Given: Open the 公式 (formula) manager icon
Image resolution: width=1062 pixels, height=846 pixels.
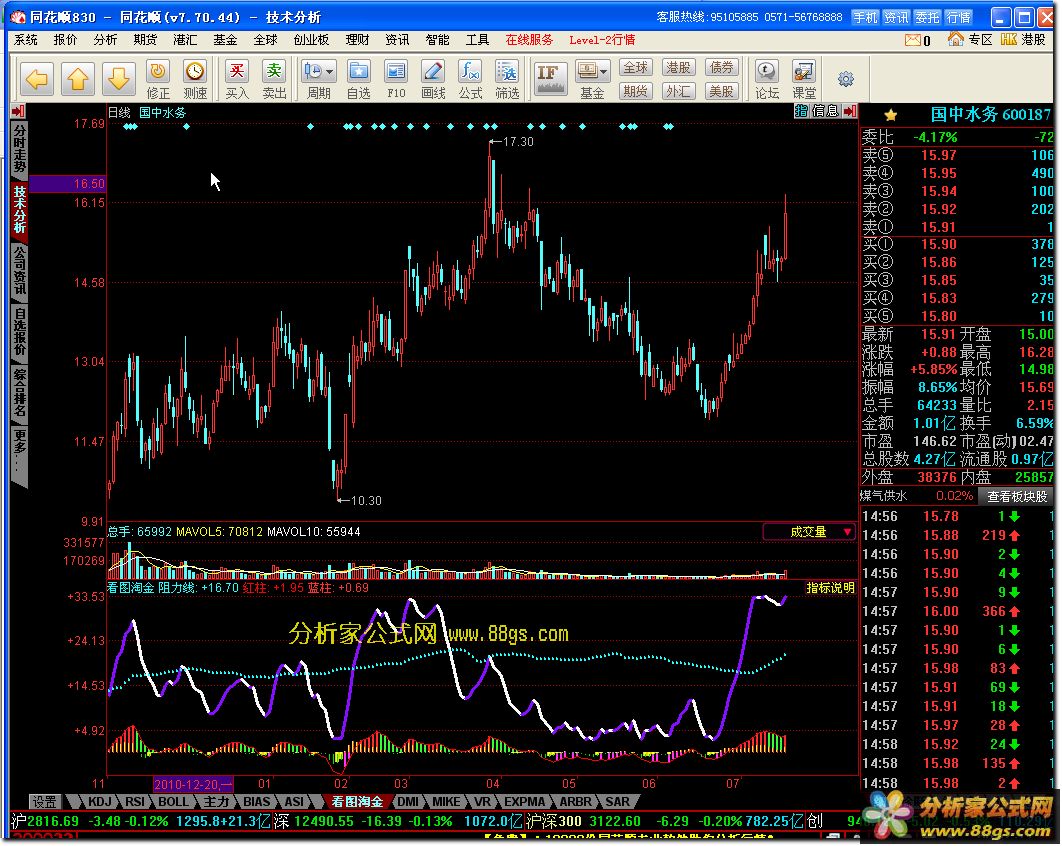Looking at the screenshot, I should 470,79.
